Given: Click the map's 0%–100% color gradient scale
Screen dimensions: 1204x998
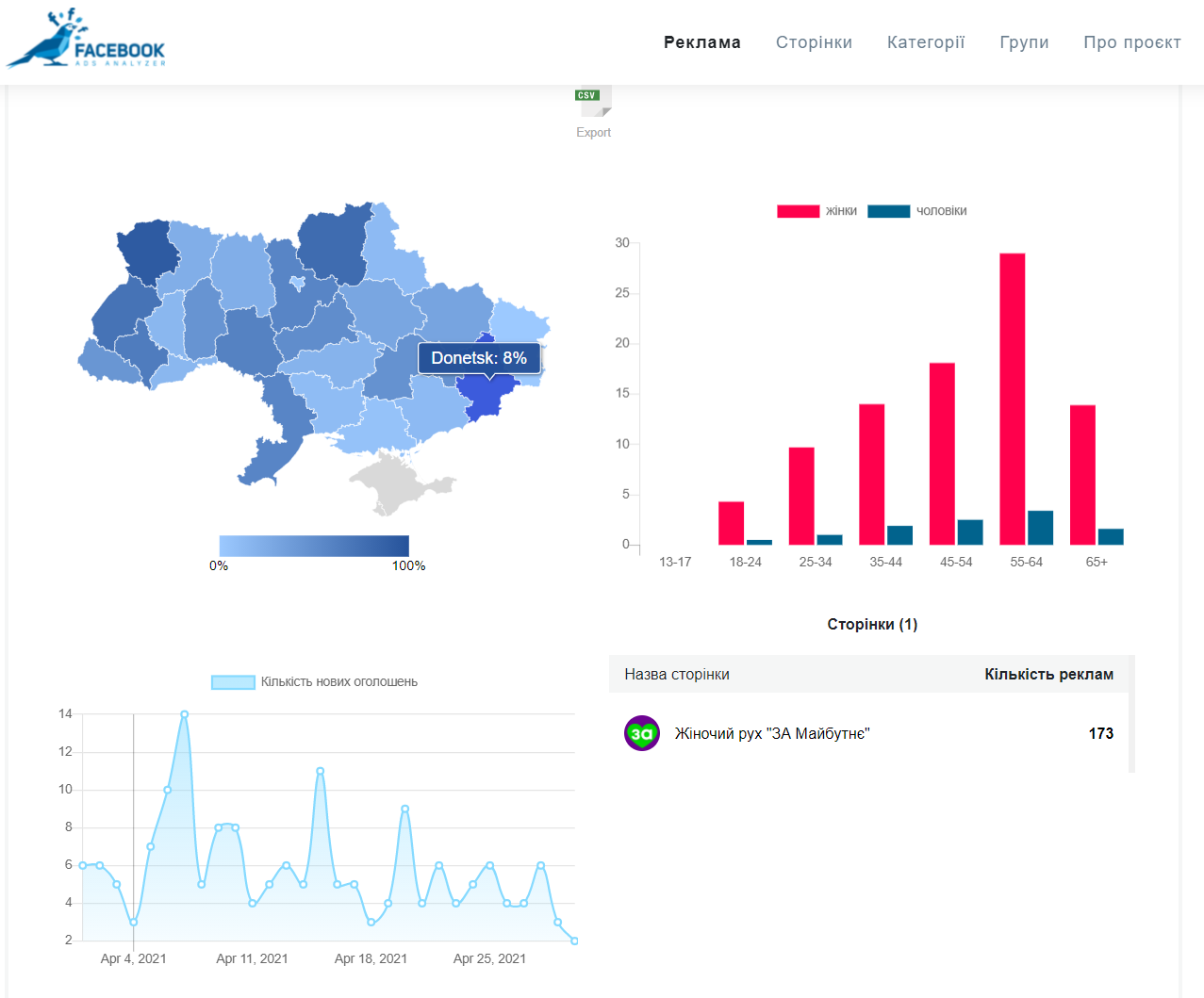Looking at the screenshot, I should [314, 546].
